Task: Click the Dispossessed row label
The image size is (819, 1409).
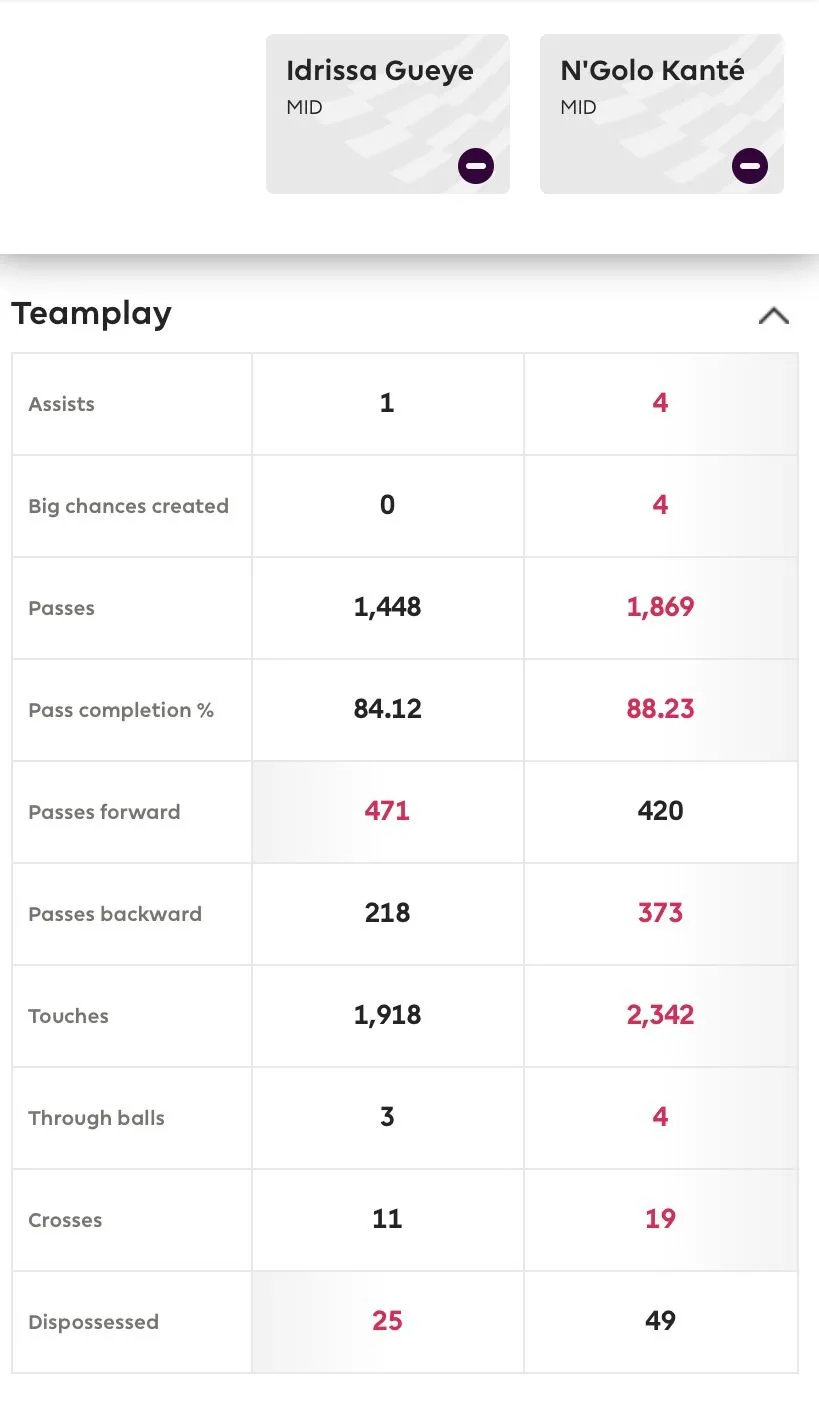Action: tap(94, 1322)
